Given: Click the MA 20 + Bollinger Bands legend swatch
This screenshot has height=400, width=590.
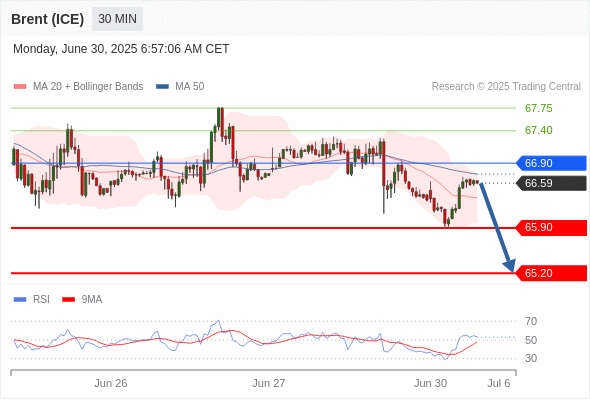Looking at the screenshot, I should tap(20, 87).
